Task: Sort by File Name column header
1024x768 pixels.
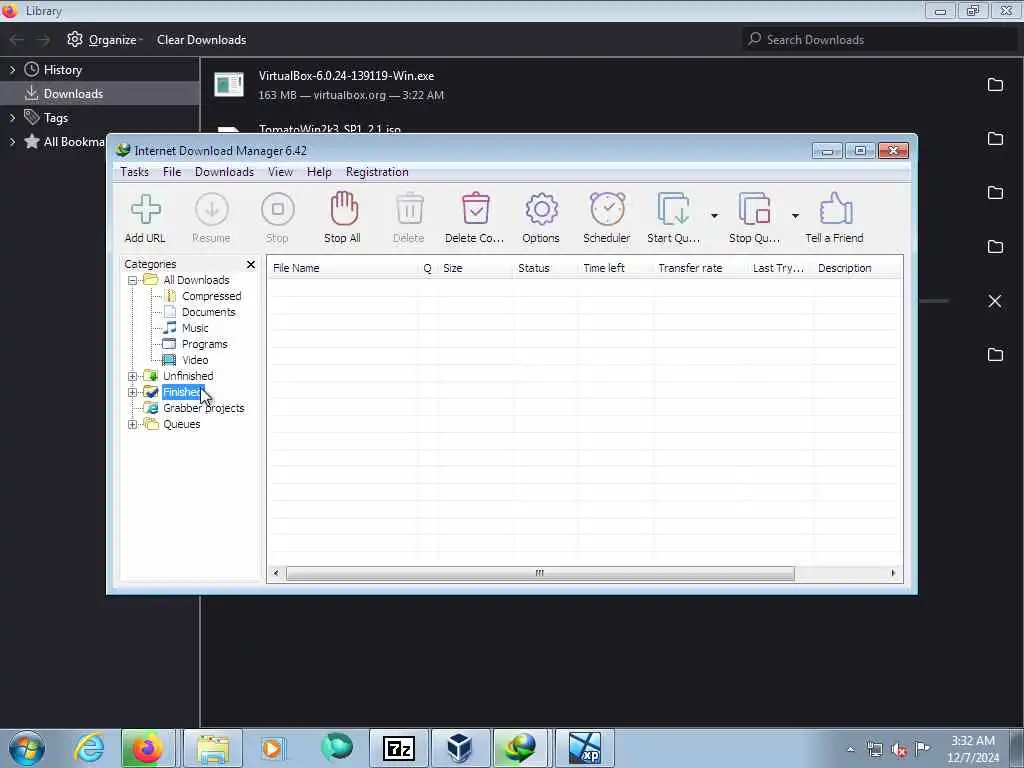Action: [x=344, y=268]
